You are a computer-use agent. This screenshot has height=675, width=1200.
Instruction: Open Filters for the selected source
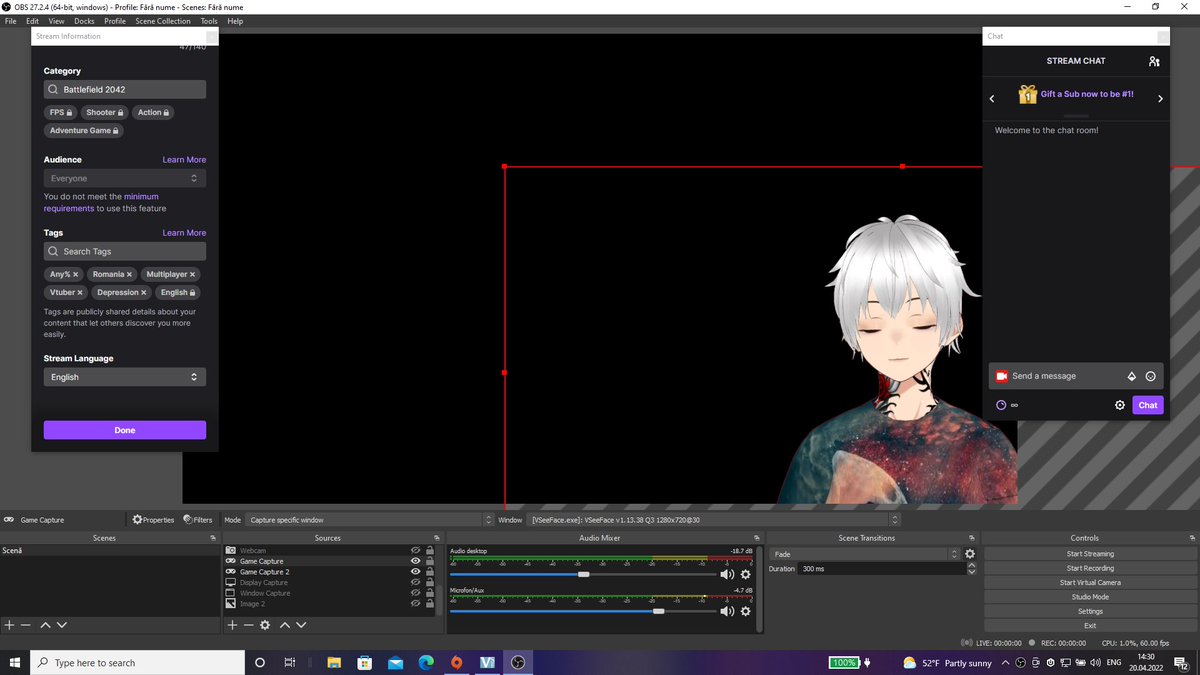(x=198, y=520)
